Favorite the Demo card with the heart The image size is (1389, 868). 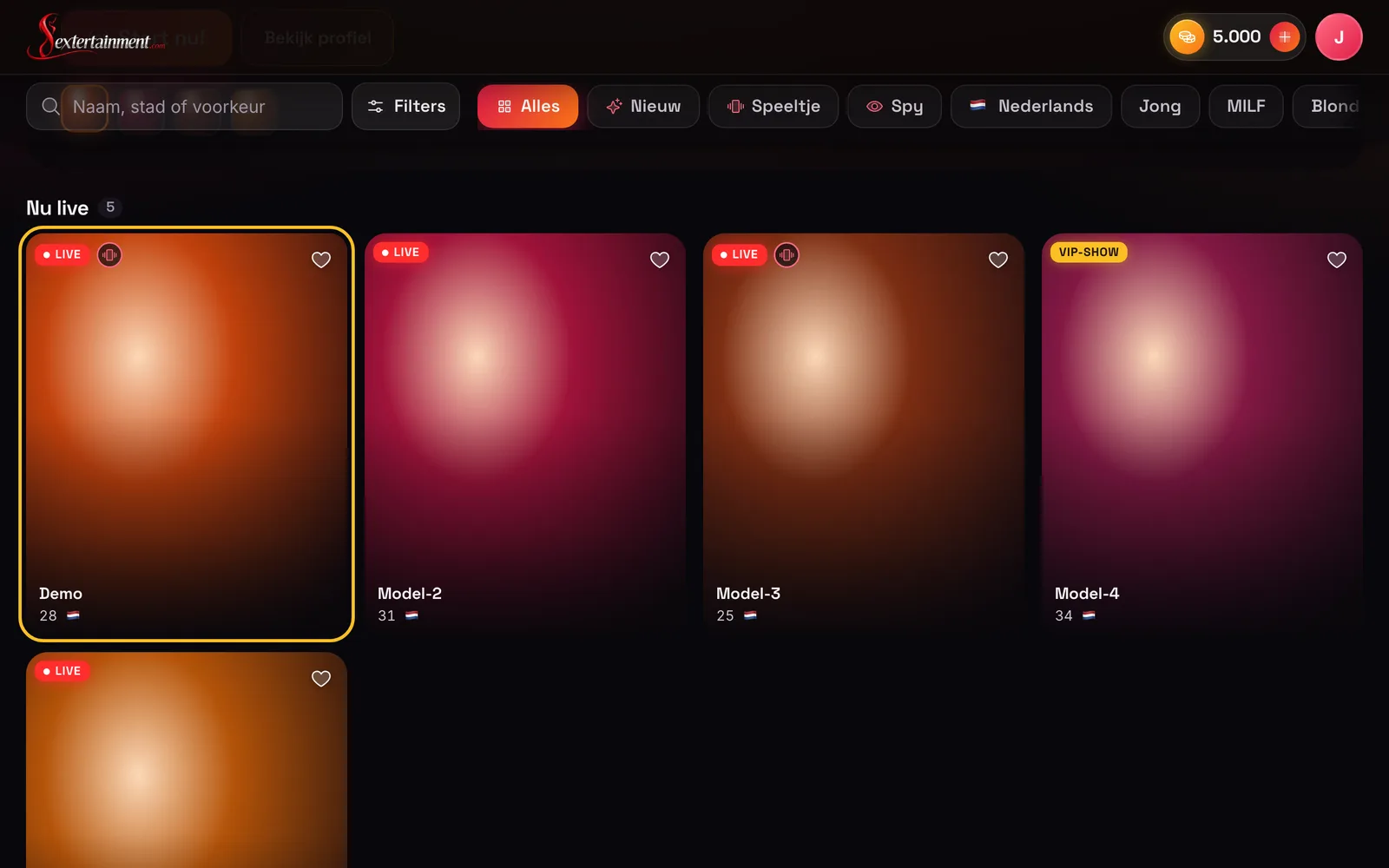[321, 260]
